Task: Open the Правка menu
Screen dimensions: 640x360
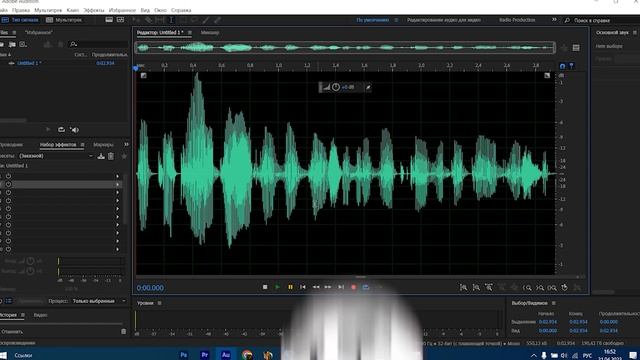Action: click(x=21, y=10)
